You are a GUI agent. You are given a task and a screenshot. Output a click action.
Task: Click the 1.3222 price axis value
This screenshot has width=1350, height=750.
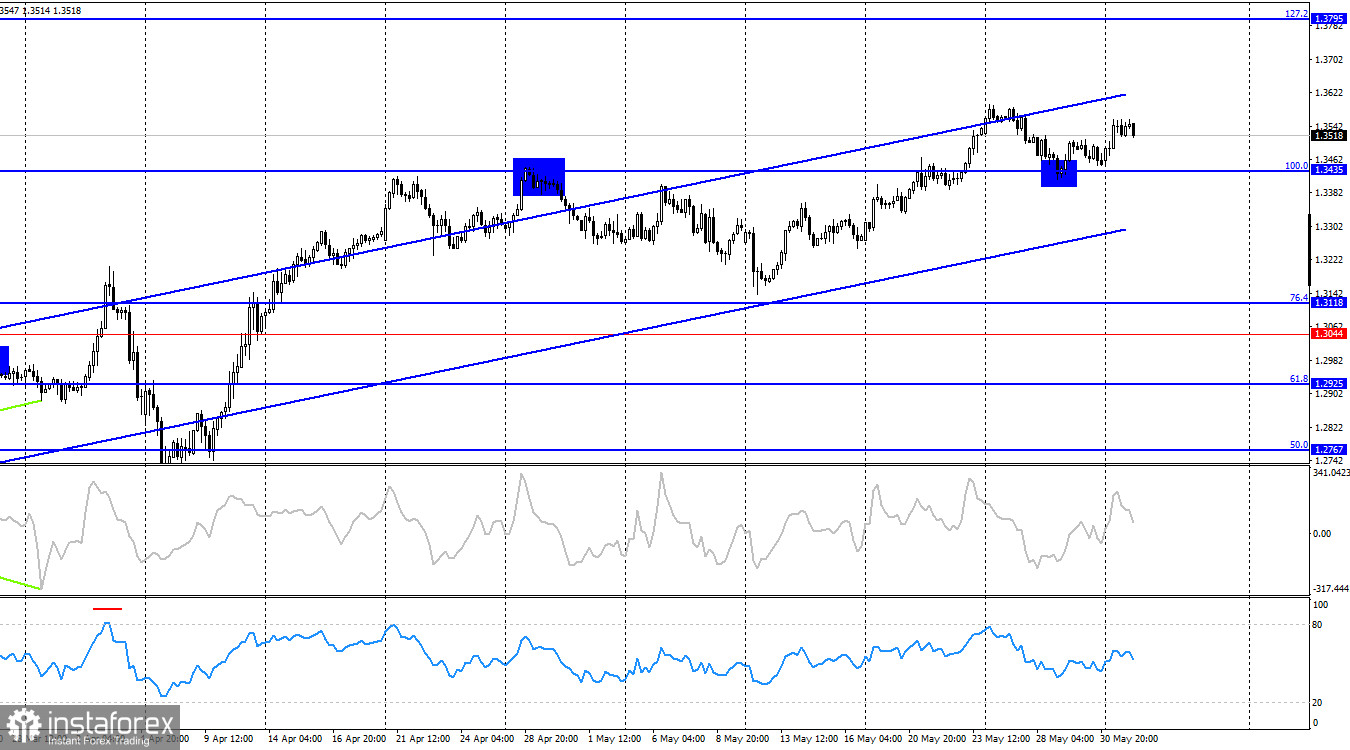[x=1331, y=260]
